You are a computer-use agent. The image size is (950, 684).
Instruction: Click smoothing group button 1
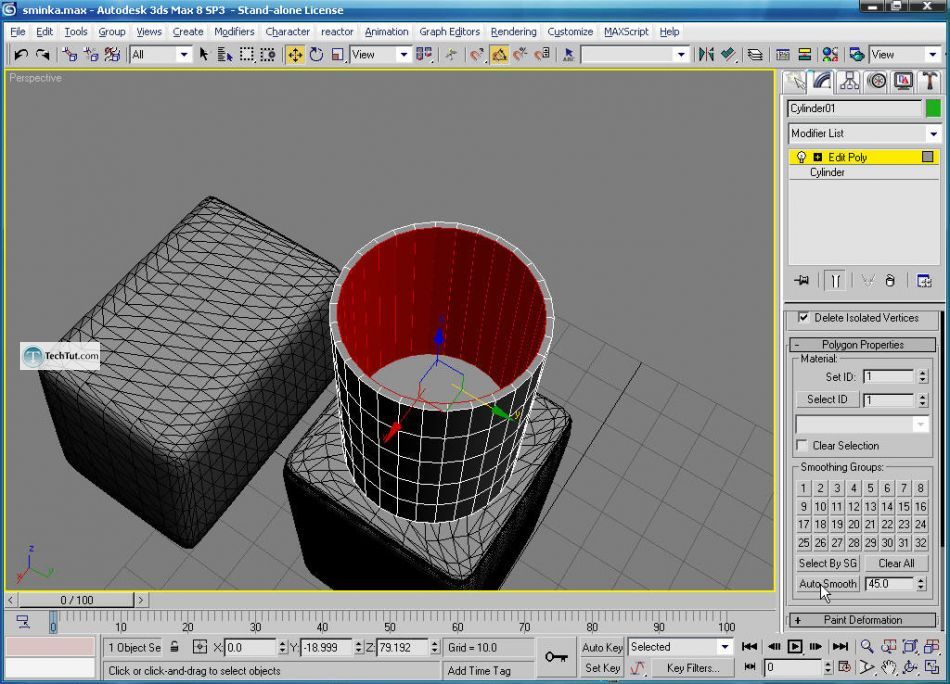[x=803, y=488]
